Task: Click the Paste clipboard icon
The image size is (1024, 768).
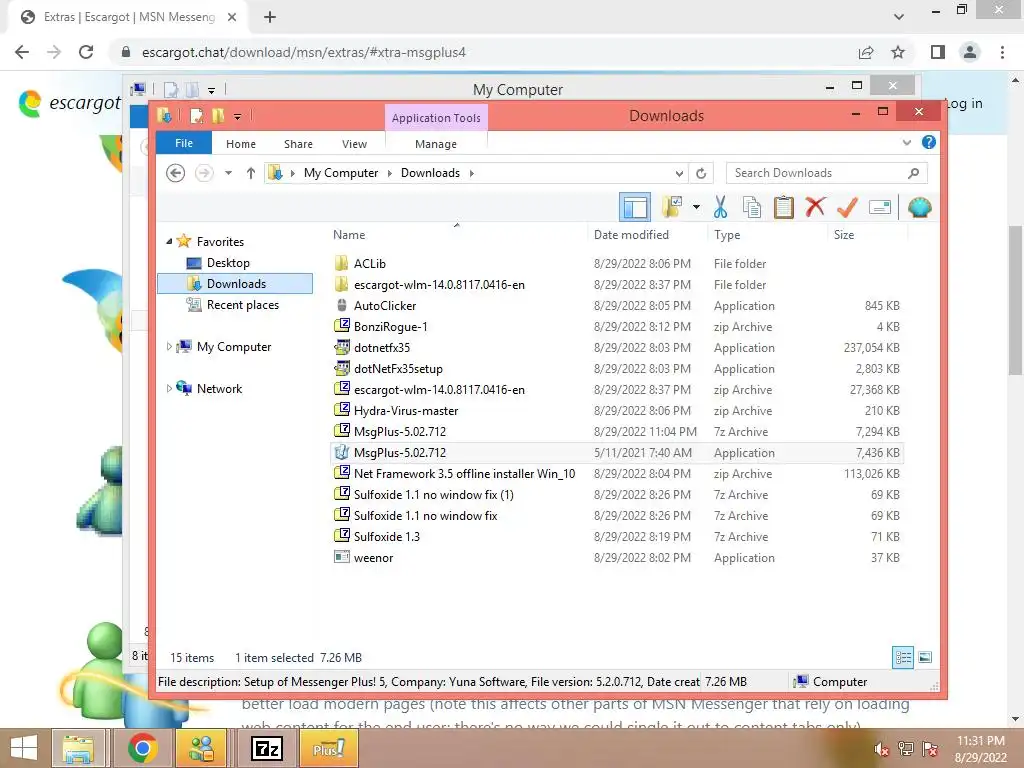Action: coord(784,208)
